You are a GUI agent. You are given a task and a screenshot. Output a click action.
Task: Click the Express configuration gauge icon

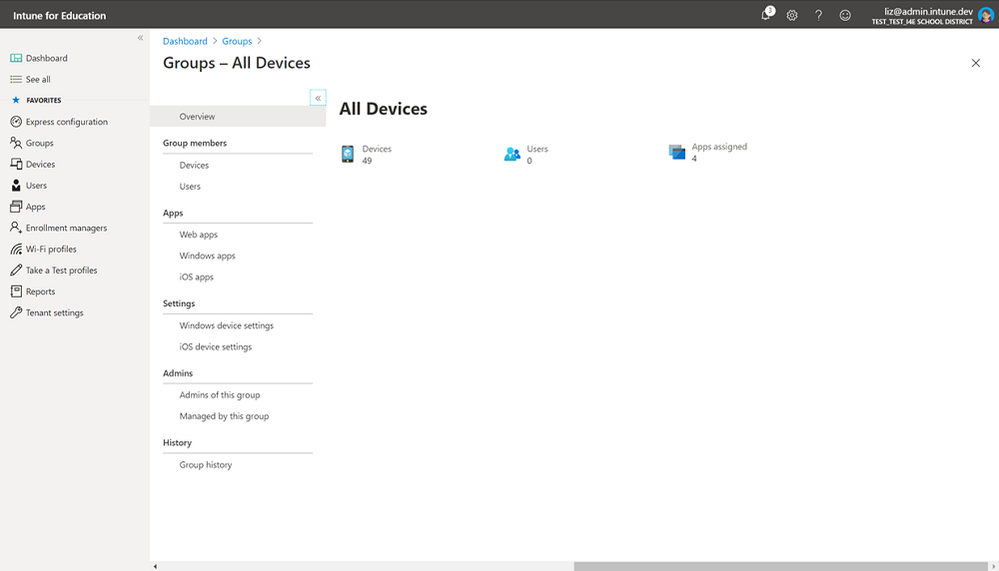(x=16, y=122)
